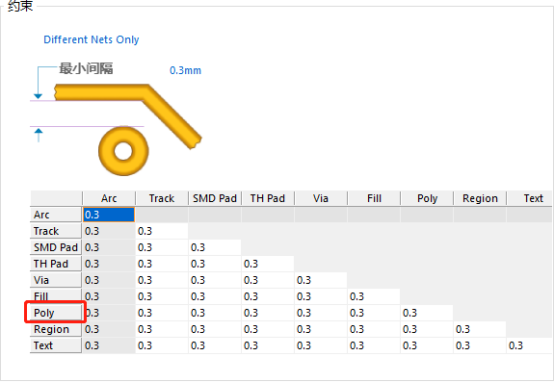Click the Different Nets Only link
554x383 pixels.
[x=91, y=40]
